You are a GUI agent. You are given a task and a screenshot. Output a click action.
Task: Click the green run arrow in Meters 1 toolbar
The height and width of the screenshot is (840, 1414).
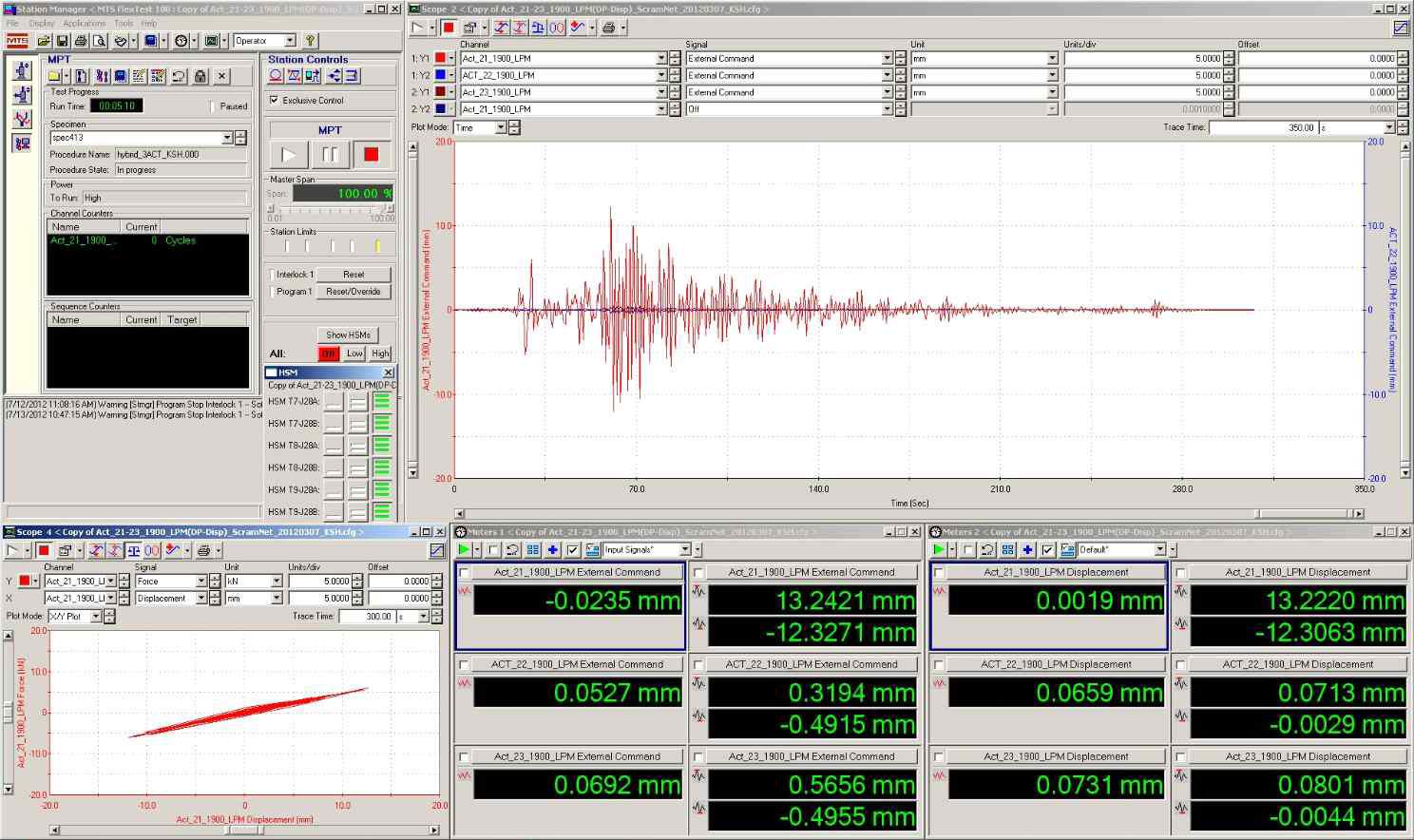(464, 549)
